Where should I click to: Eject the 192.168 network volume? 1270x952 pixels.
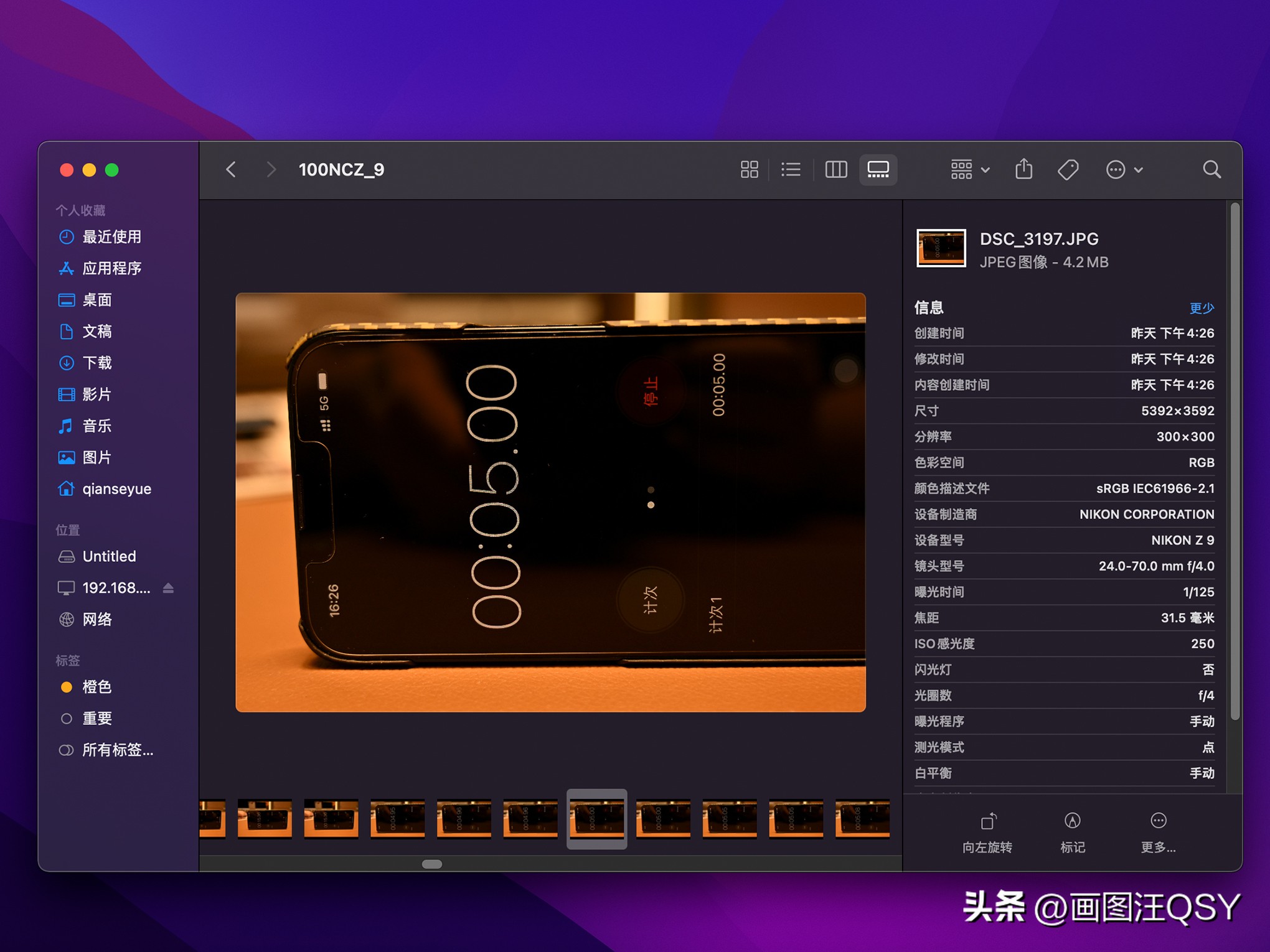pos(167,587)
